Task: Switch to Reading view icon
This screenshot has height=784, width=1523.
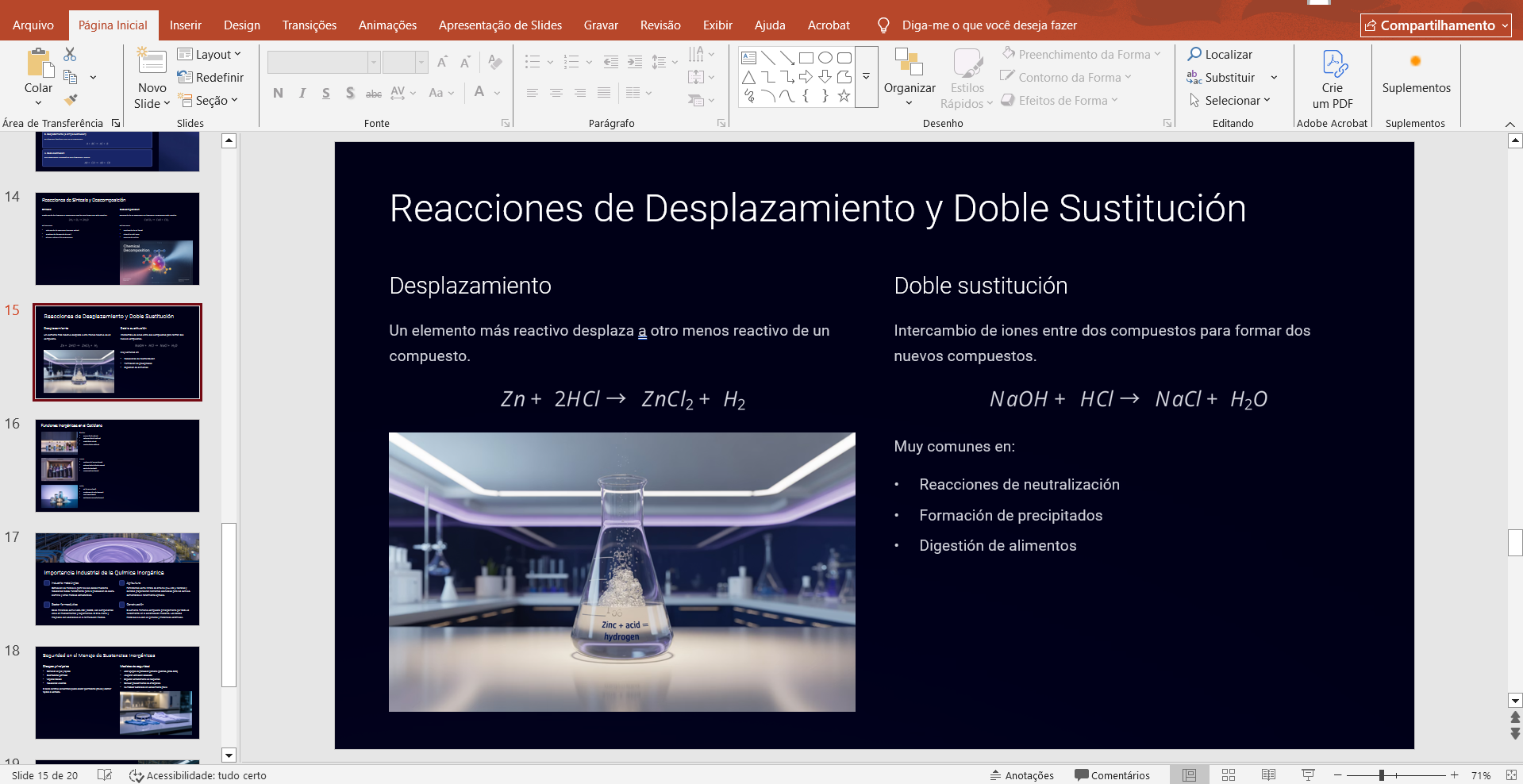Action: point(1268,775)
